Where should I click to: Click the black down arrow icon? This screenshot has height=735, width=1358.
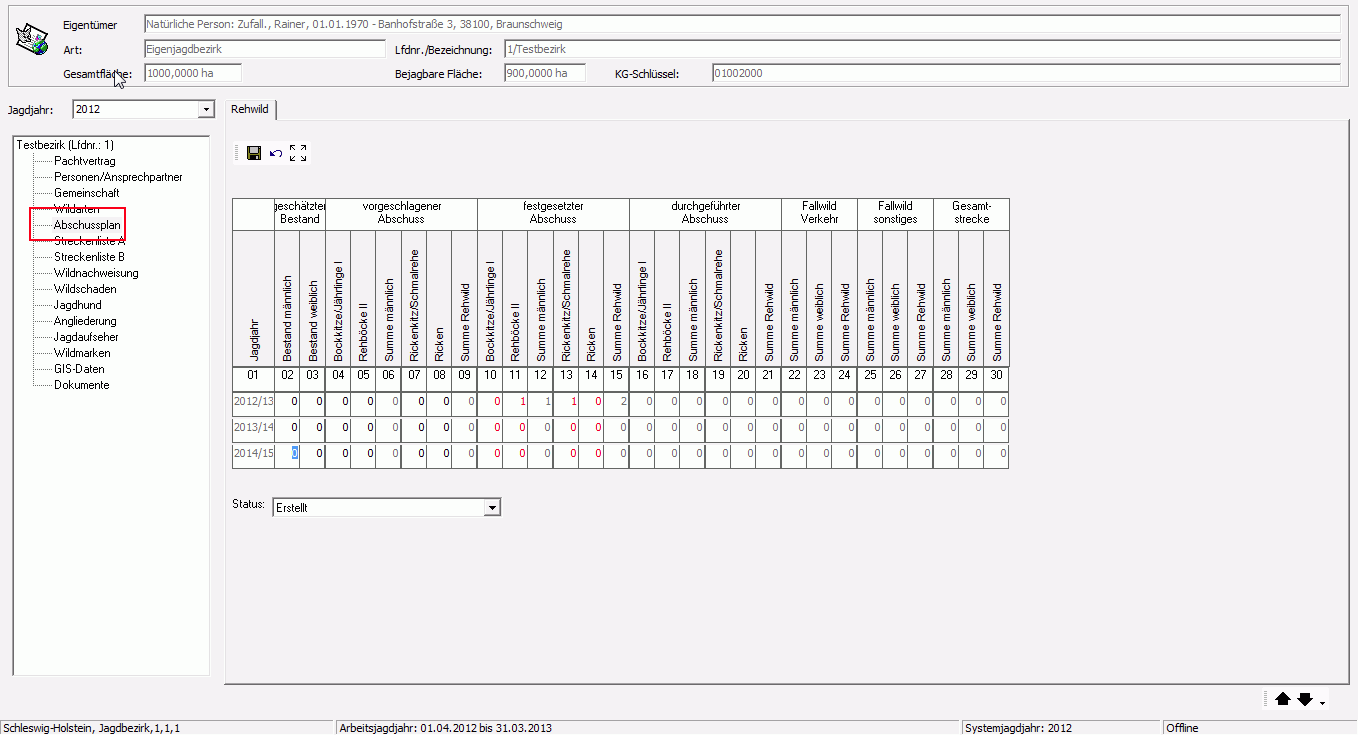click(x=1305, y=700)
